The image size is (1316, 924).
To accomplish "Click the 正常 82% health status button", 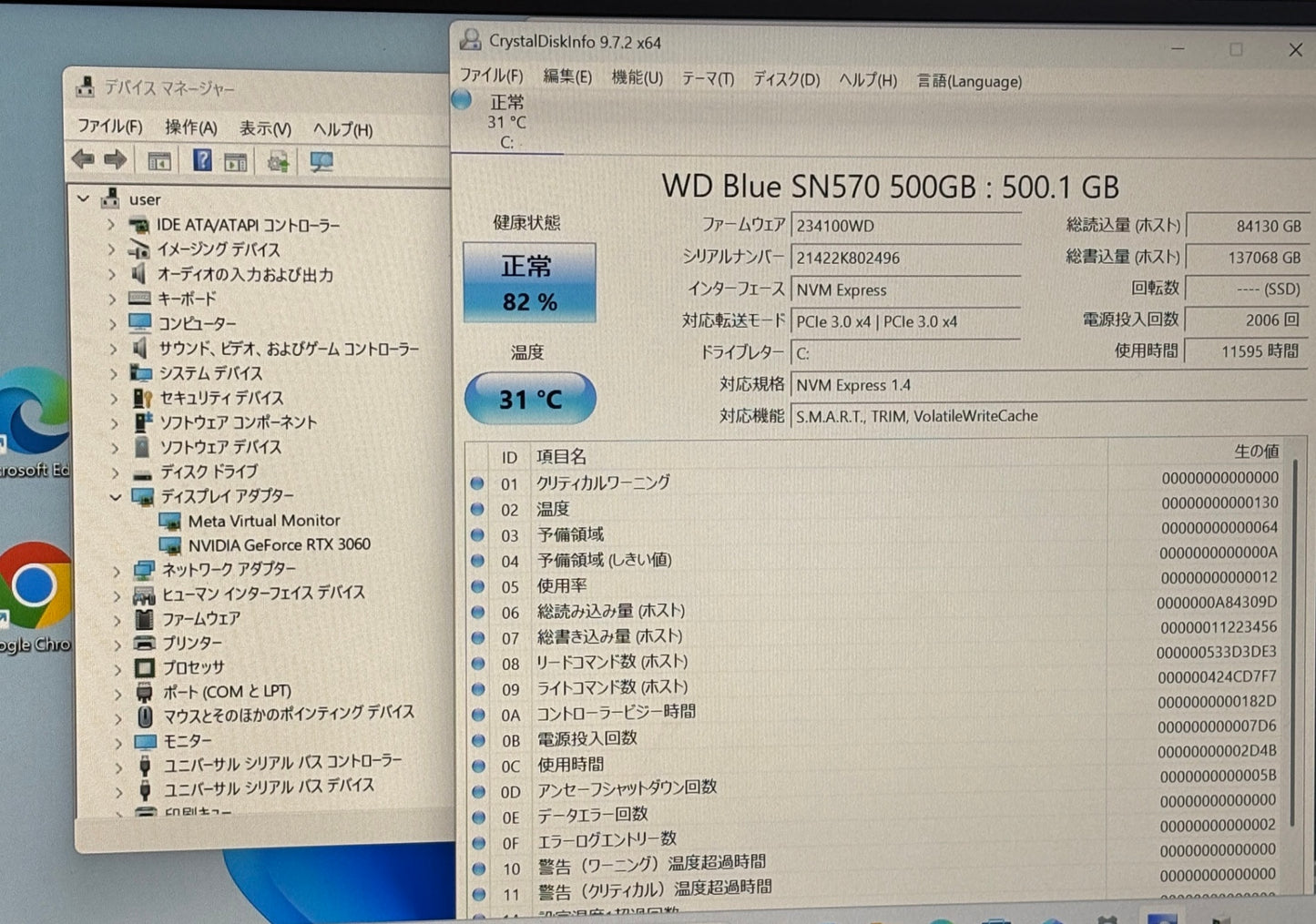I will (x=530, y=282).
